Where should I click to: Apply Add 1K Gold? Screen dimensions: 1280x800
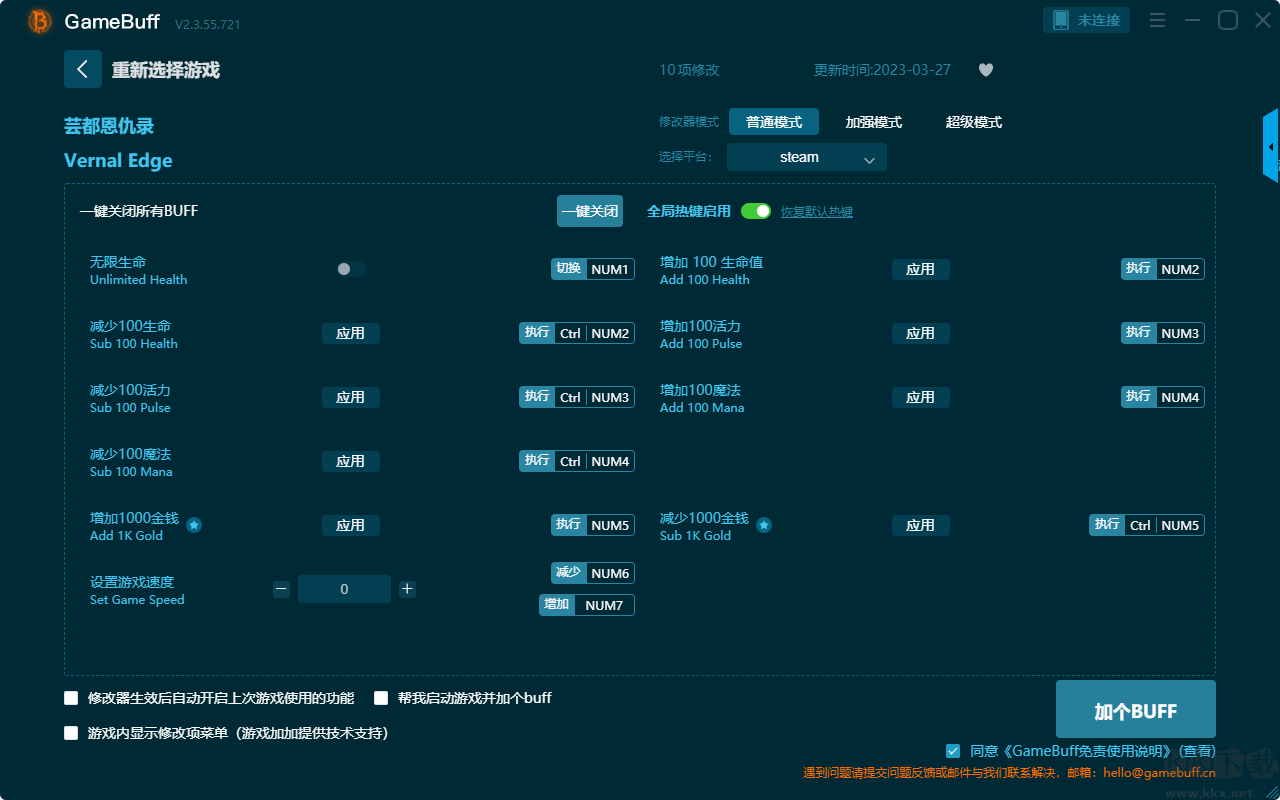(351, 525)
